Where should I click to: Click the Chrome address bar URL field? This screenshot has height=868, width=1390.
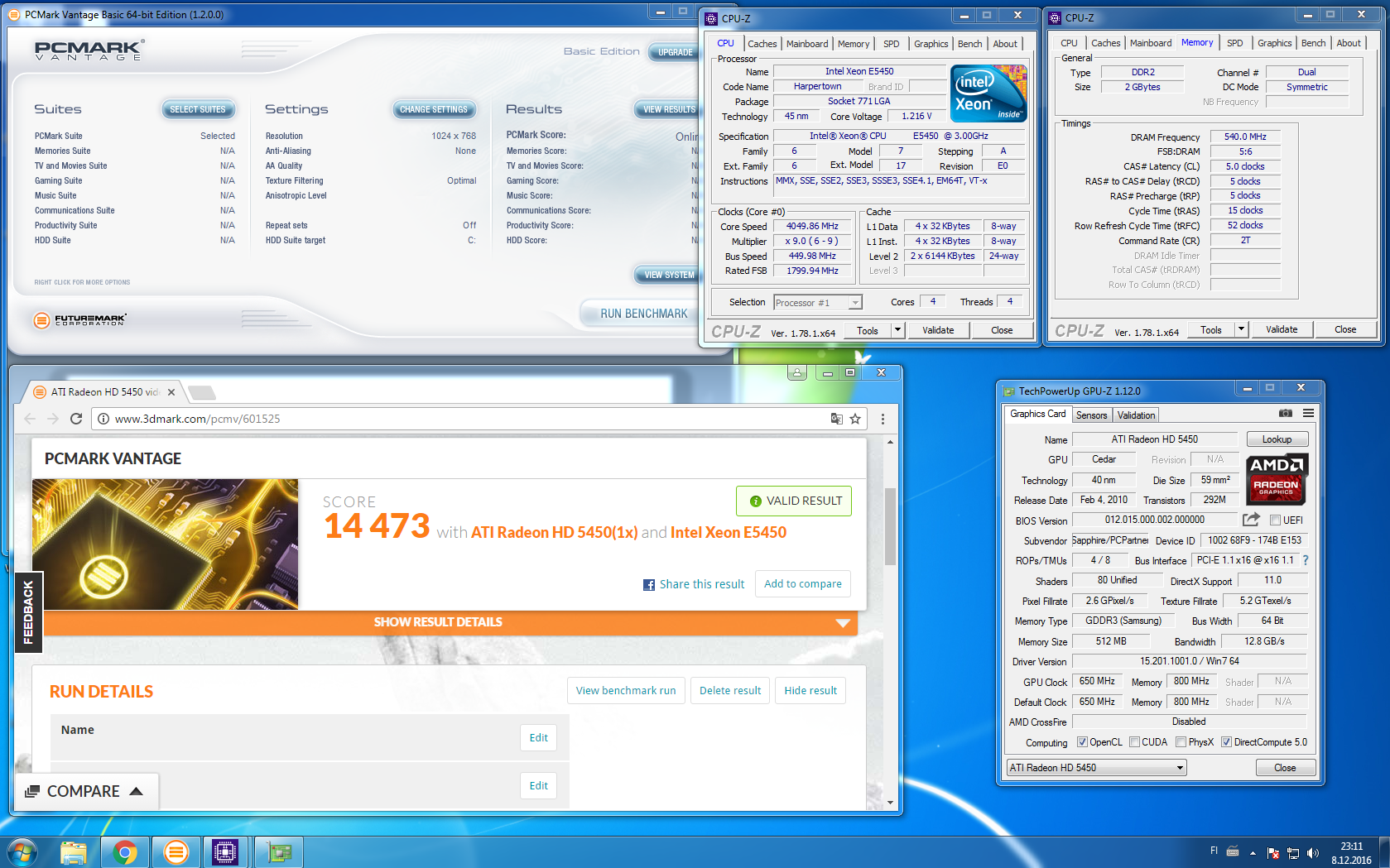pos(464,419)
